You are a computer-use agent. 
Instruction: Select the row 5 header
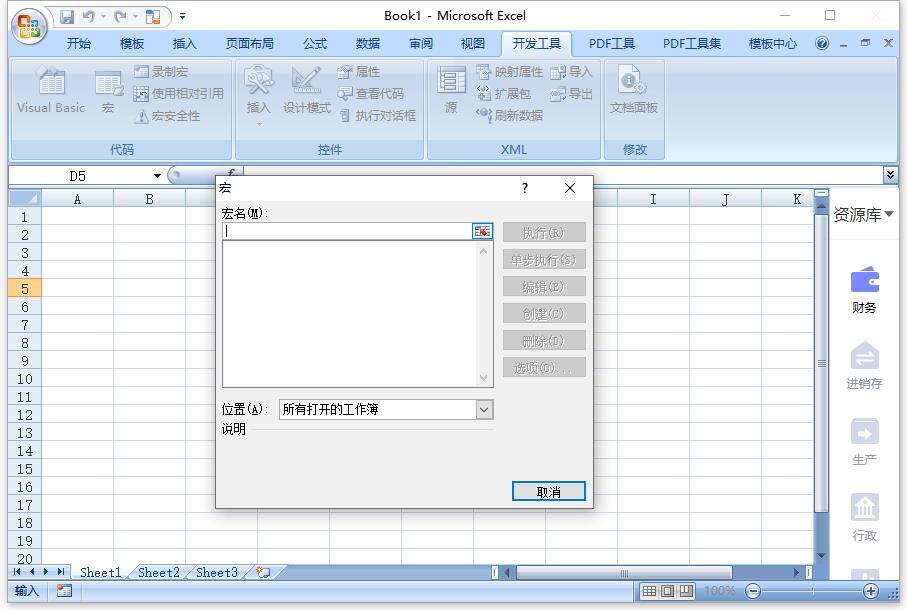[x=24, y=289]
